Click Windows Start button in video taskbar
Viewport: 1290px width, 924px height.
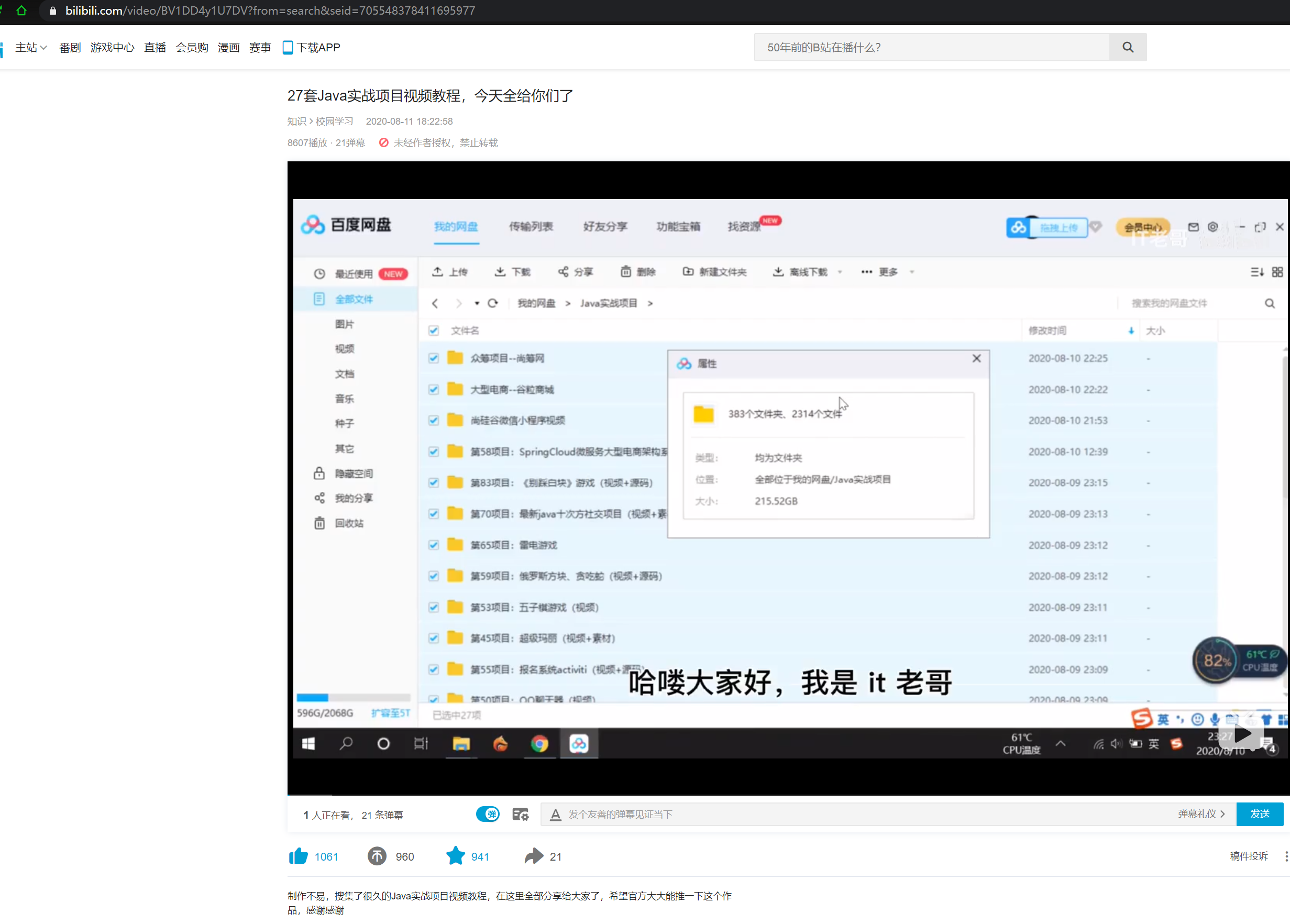click(308, 744)
